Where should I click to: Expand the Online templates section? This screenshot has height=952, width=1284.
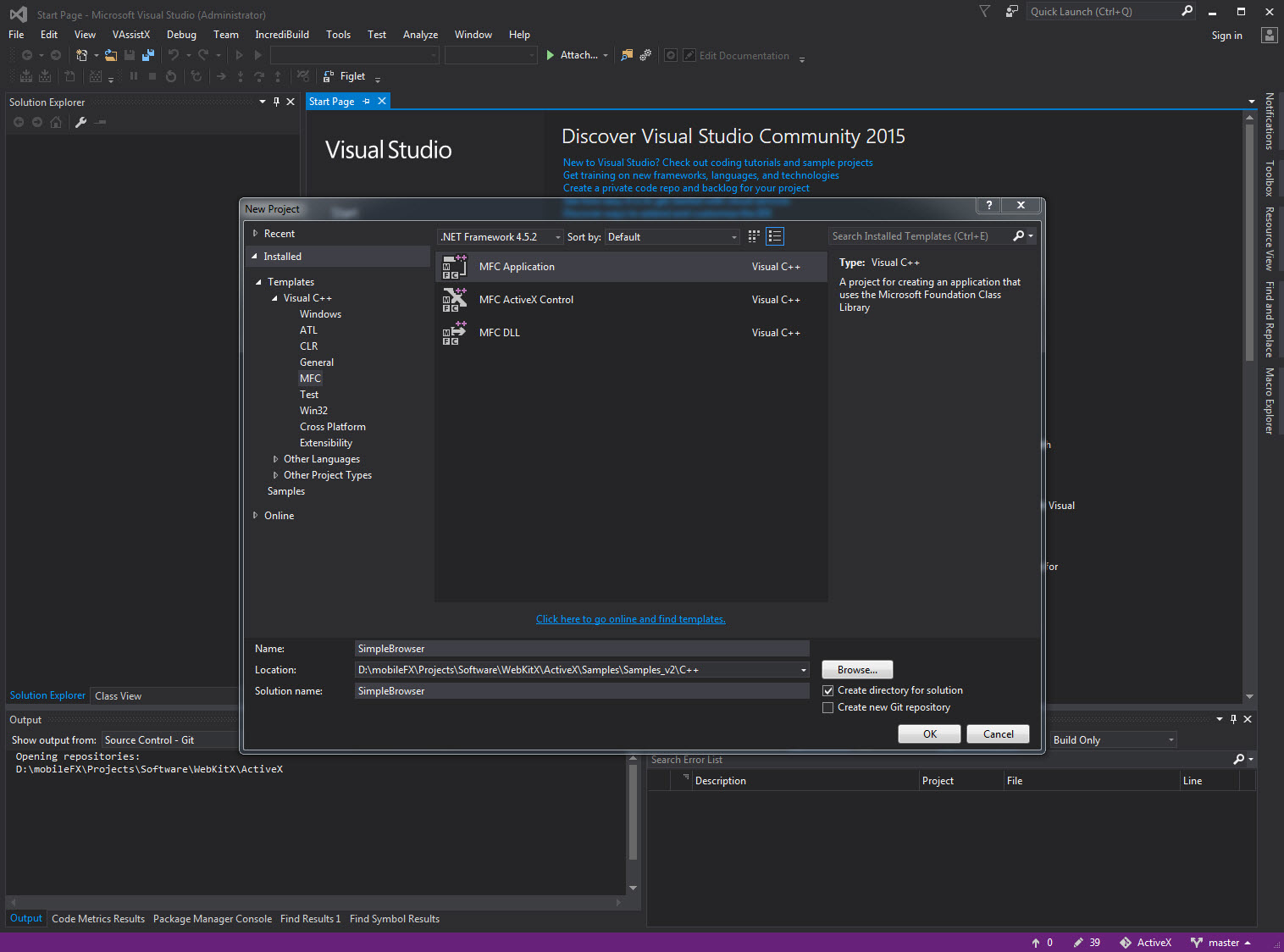point(257,515)
